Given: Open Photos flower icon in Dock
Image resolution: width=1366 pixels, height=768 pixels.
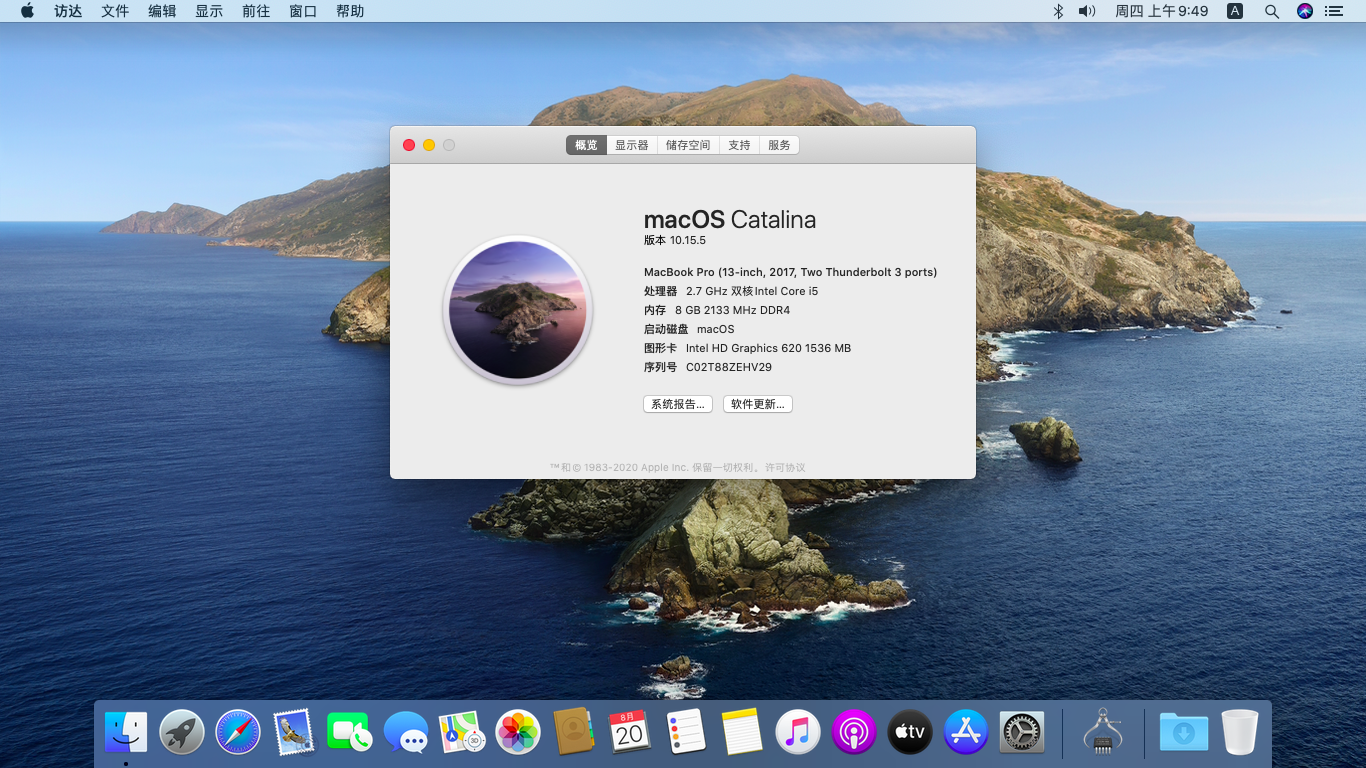Looking at the screenshot, I should pos(518,733).
